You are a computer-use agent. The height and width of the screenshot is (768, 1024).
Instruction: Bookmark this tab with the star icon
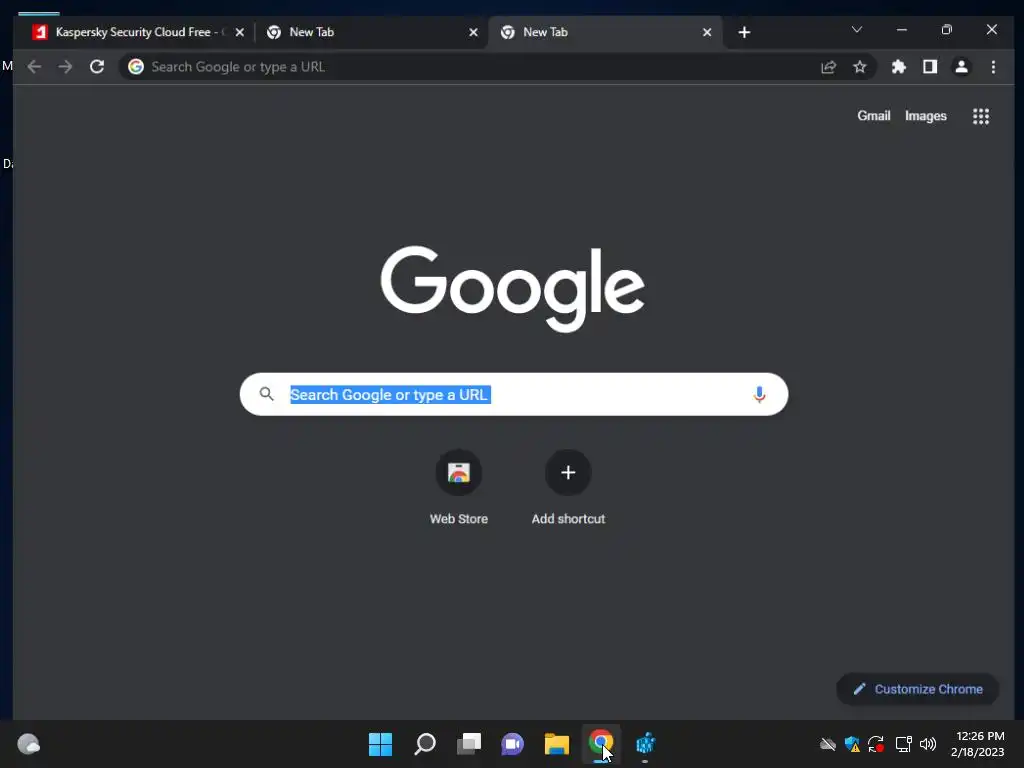coord(859,67)
